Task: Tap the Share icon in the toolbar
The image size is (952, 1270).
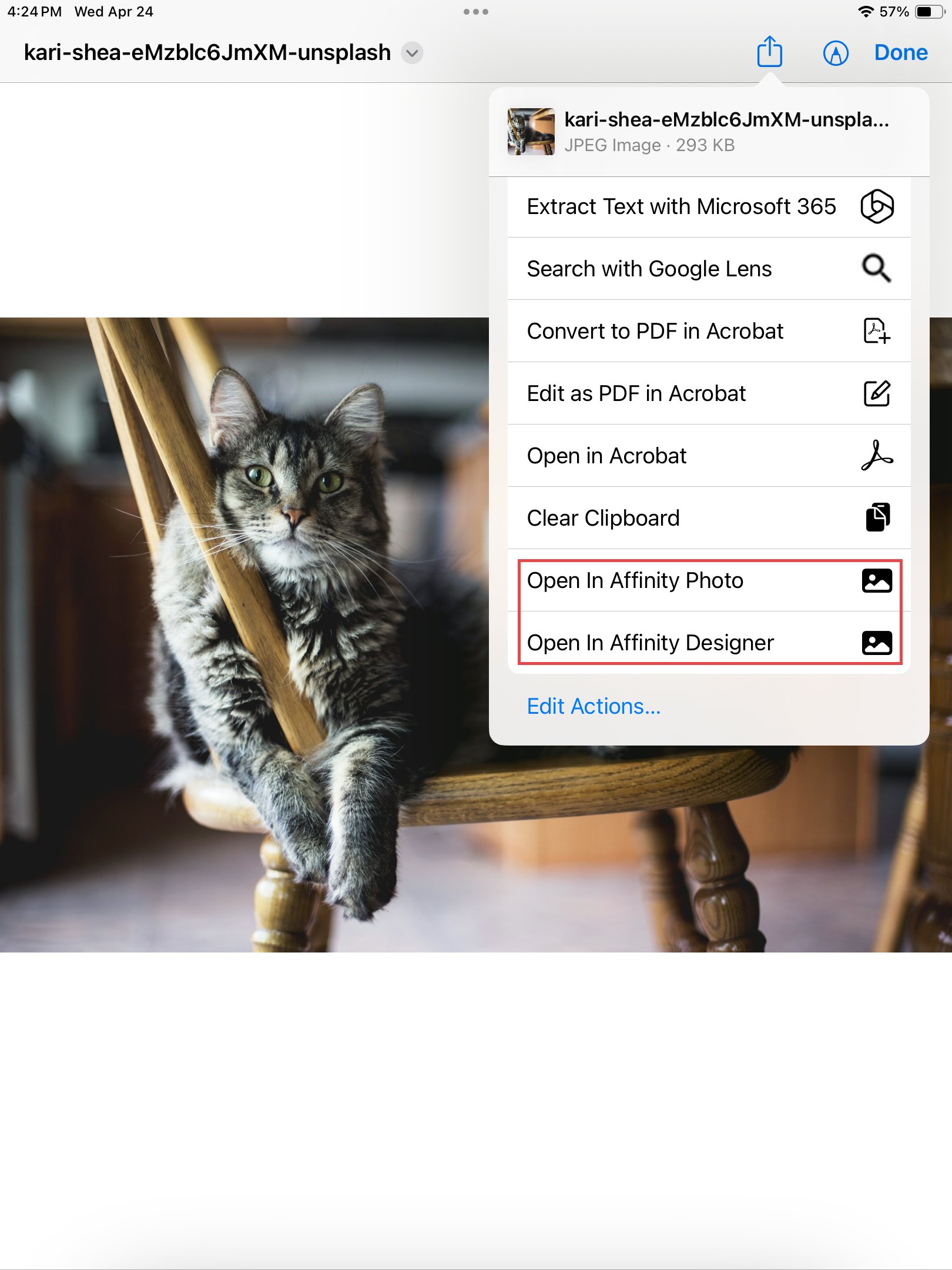Action: click(769, 52)
